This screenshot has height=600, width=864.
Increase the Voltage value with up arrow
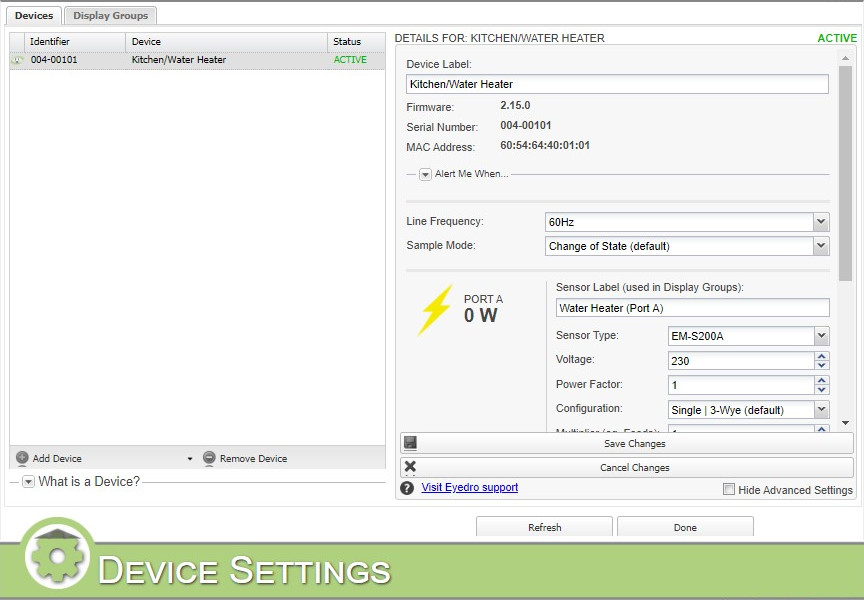coord(822,356)
